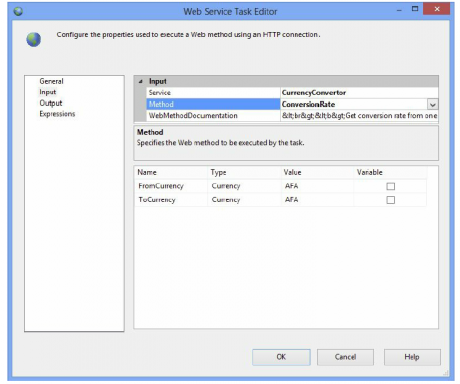Select the FromCurrency parameter name
This screenshot has width=460, height=384.
[x=161, y=186]
